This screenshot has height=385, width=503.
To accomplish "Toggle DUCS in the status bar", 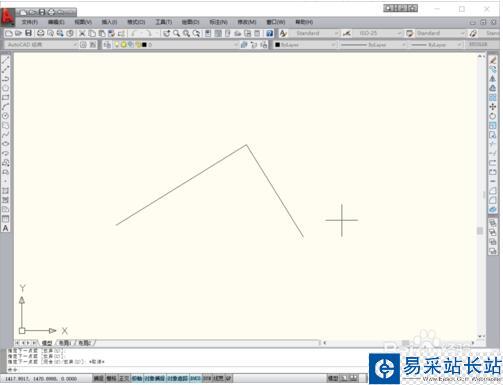I will click(195, 378).
